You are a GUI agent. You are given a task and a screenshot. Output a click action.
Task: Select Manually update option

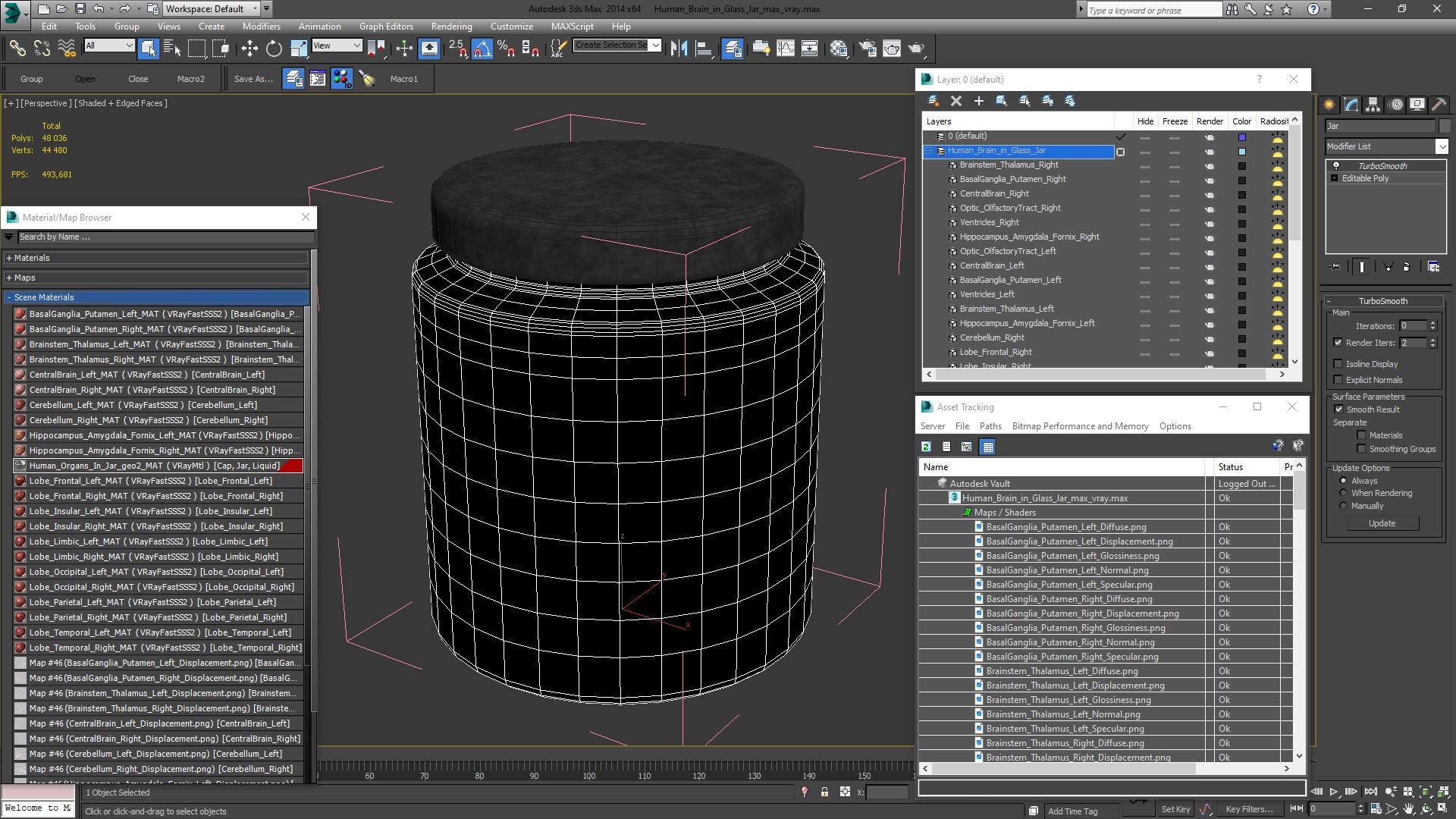(1343, 506)
